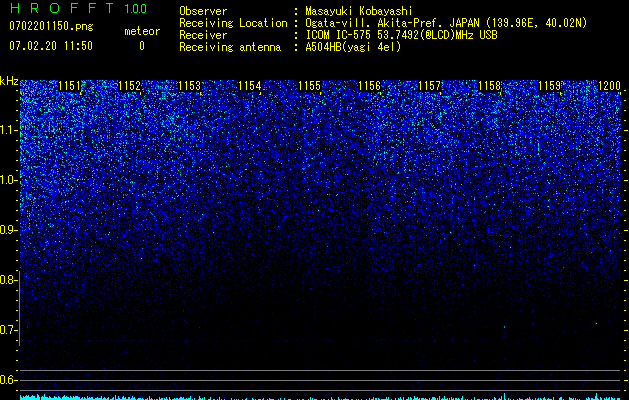The width and height of the screenshot is (629, 400).
Task: Click the 1158 time marker
Action: point(490,86)
